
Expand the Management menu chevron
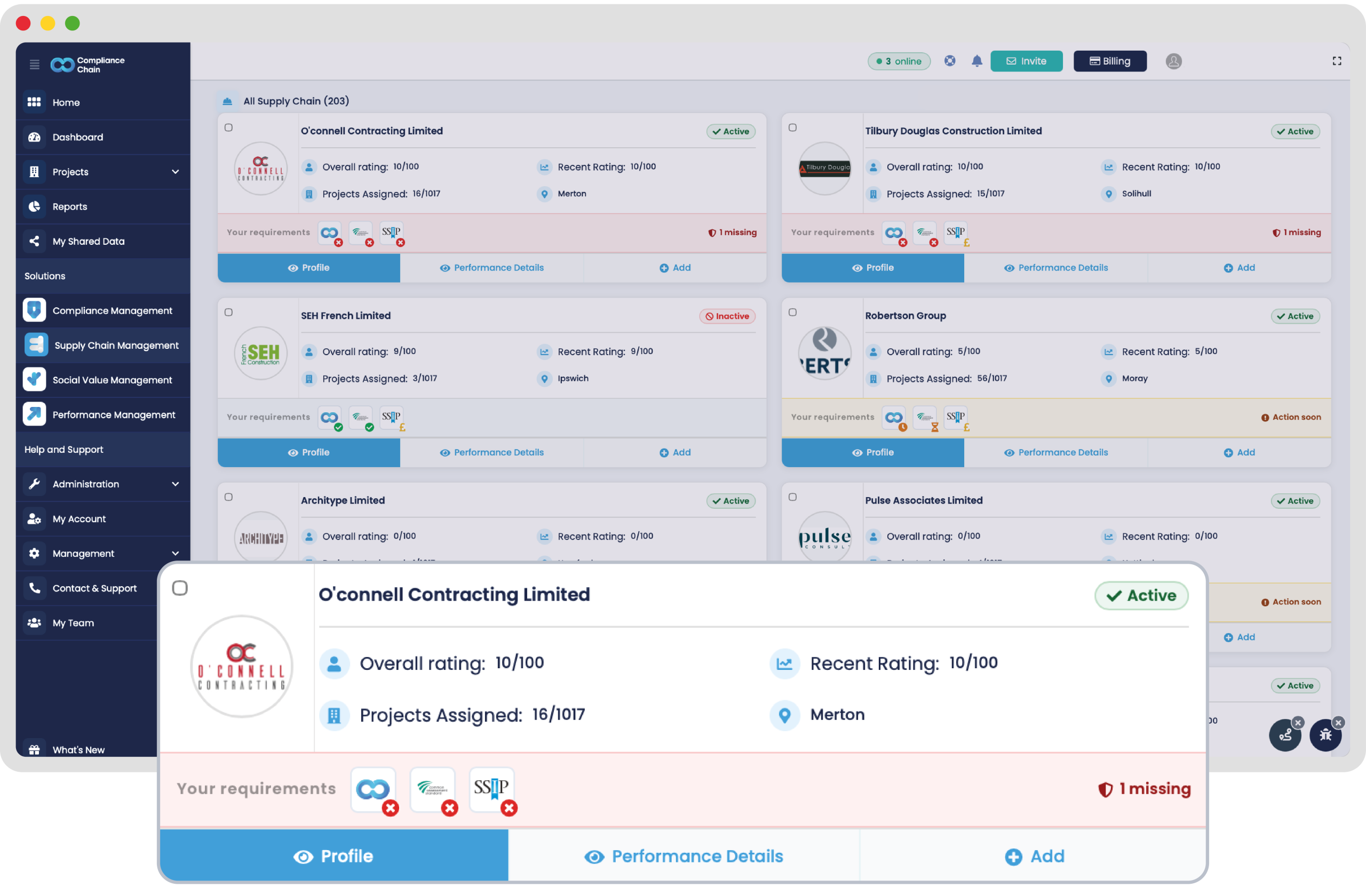click(x=175, y=553)
